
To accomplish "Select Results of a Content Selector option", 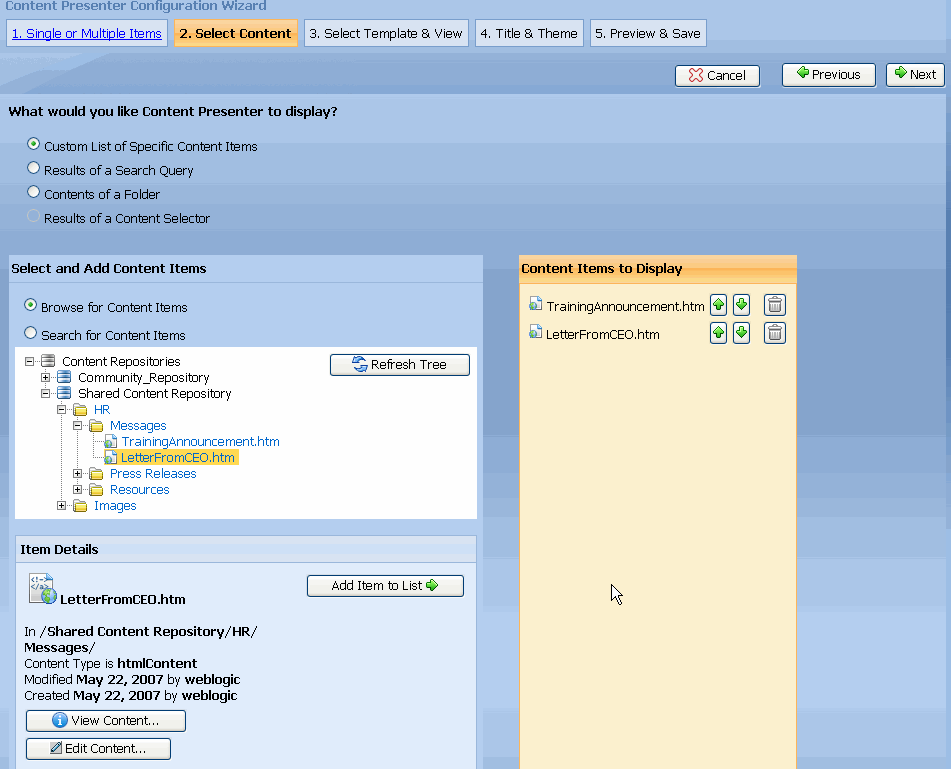I will click(x=33, y=216).
